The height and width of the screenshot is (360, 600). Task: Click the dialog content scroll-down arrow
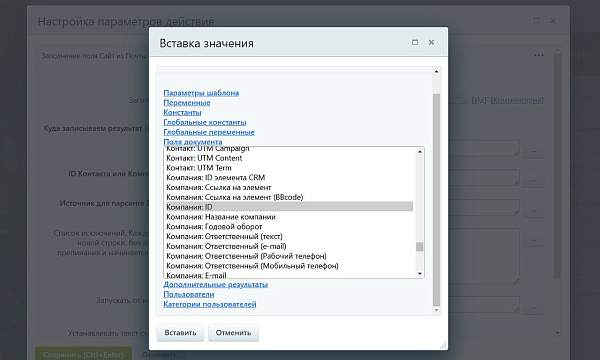pyautogui.click(x=436, y=310)
